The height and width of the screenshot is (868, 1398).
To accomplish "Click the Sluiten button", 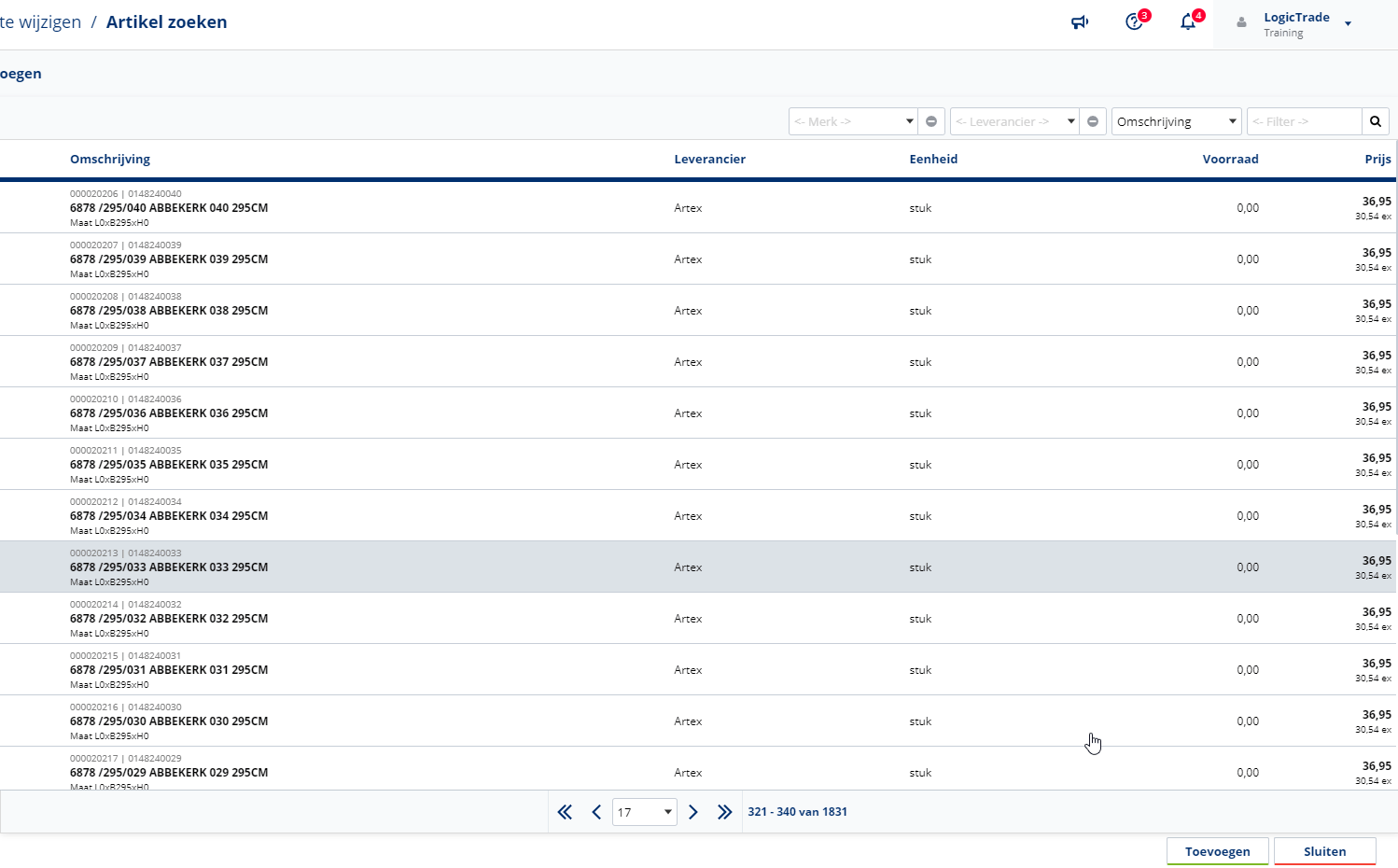I will coord(1324,851).
